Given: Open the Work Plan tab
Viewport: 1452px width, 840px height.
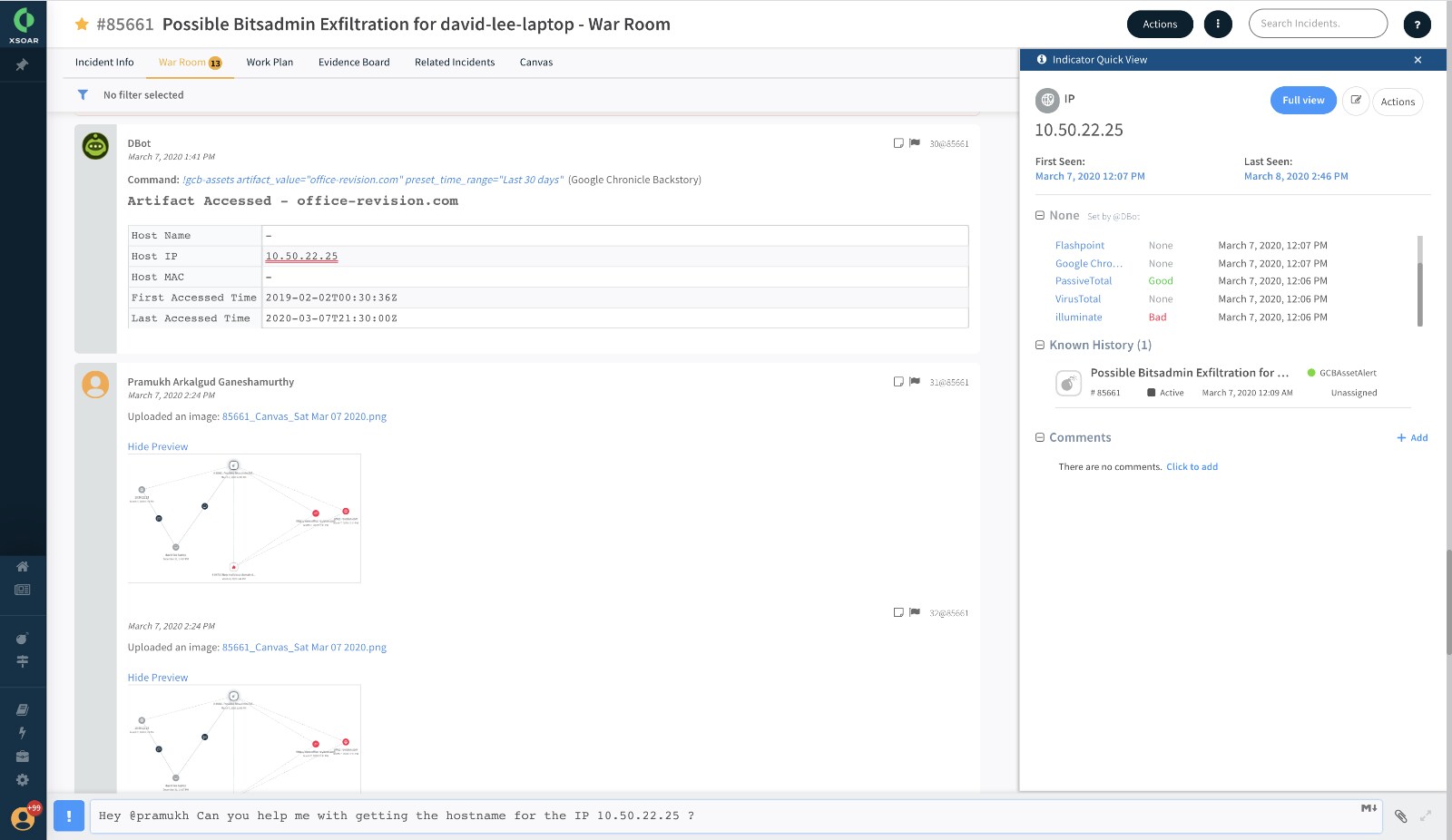Looking at the screenshot, I should [x=270, y=63].
